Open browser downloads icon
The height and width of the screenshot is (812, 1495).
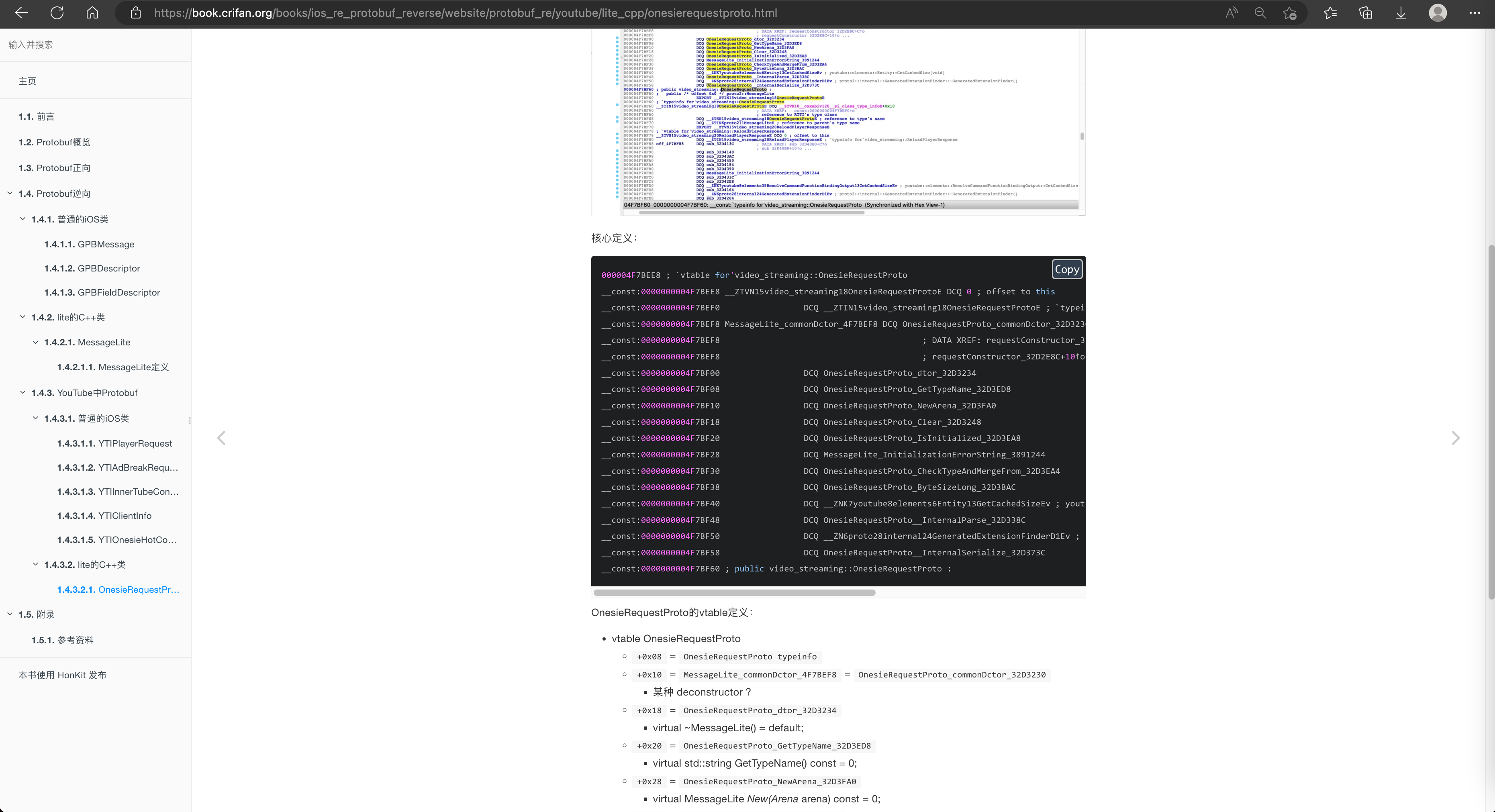[1401, 13]
